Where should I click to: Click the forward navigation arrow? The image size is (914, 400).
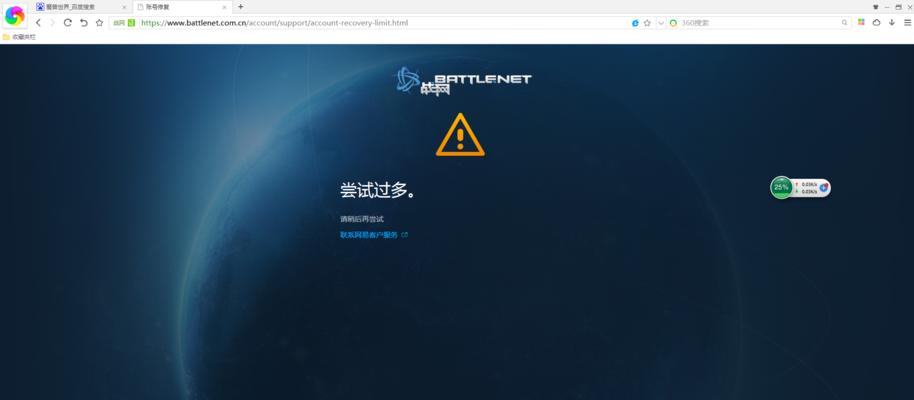52,23
